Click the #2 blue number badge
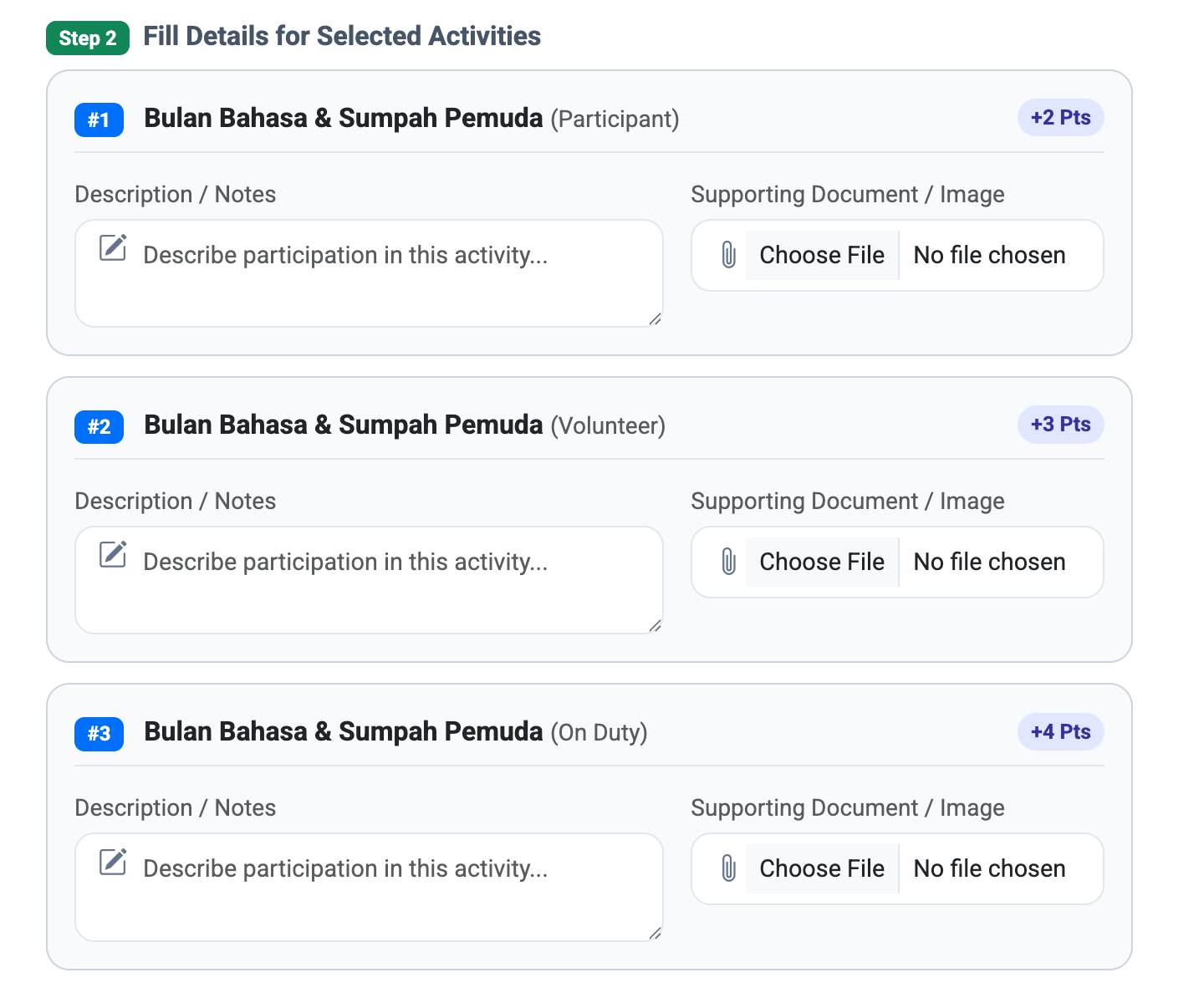 point(99,427)
